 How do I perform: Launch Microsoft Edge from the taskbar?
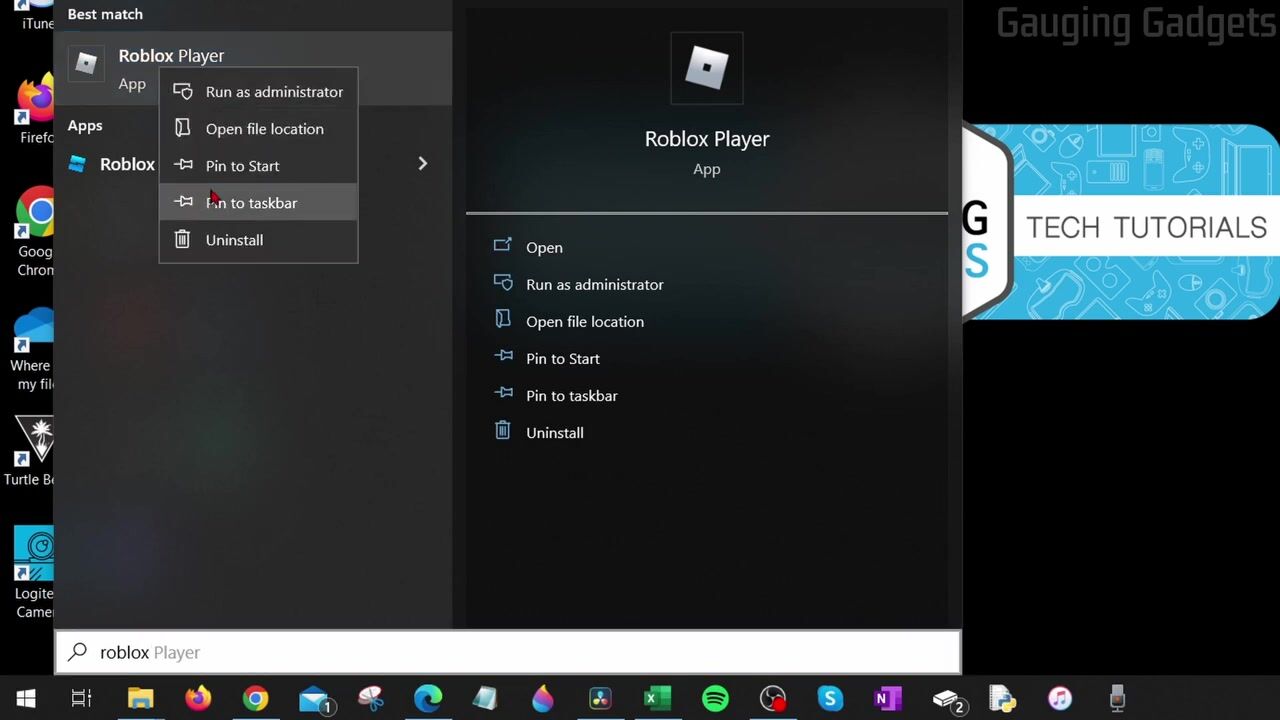(428, 698)
